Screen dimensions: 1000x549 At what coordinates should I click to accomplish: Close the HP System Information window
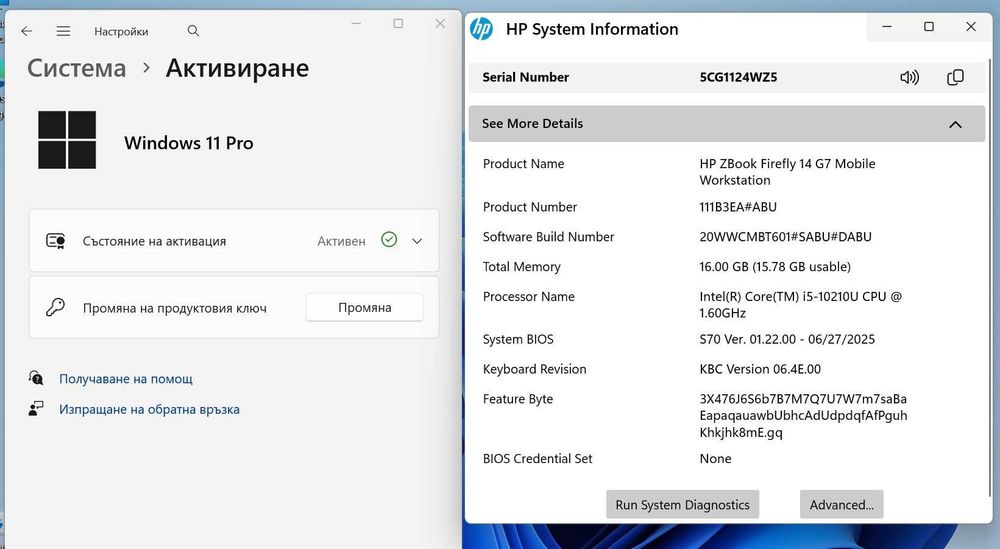click(x=971, y=27)
